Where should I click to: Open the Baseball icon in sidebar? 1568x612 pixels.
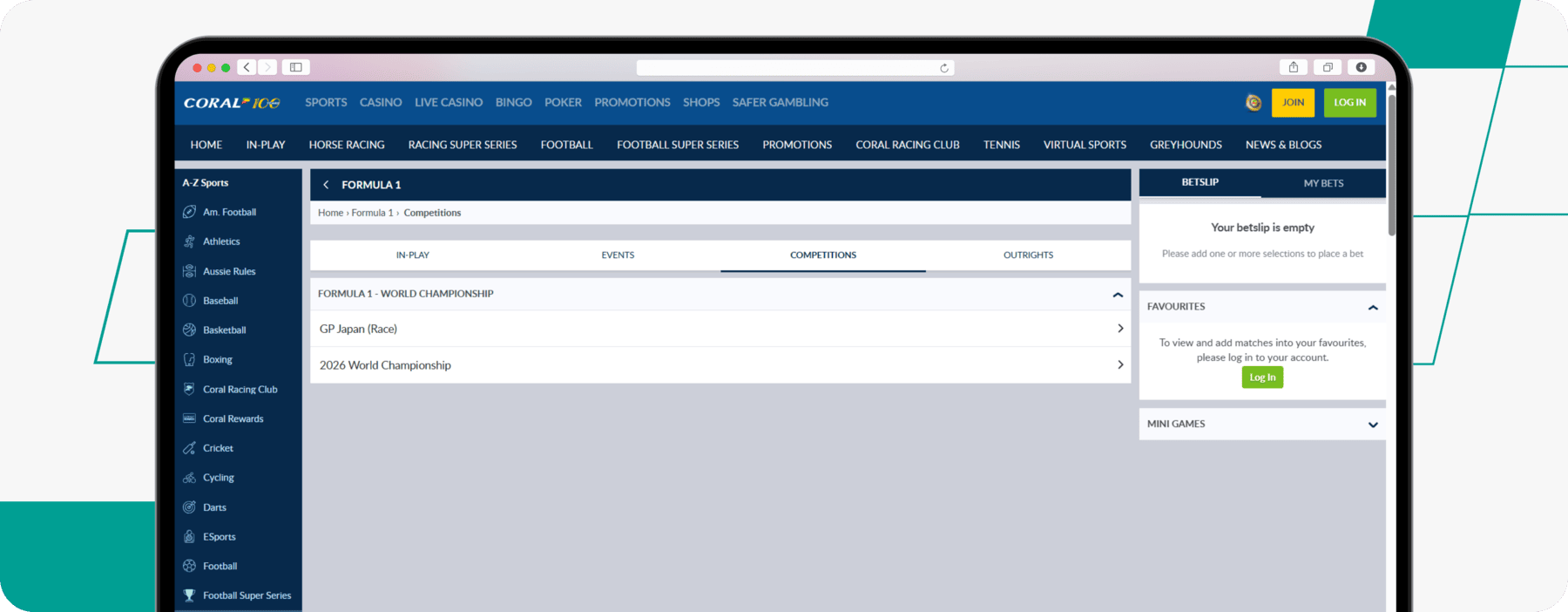pos(189,301)
